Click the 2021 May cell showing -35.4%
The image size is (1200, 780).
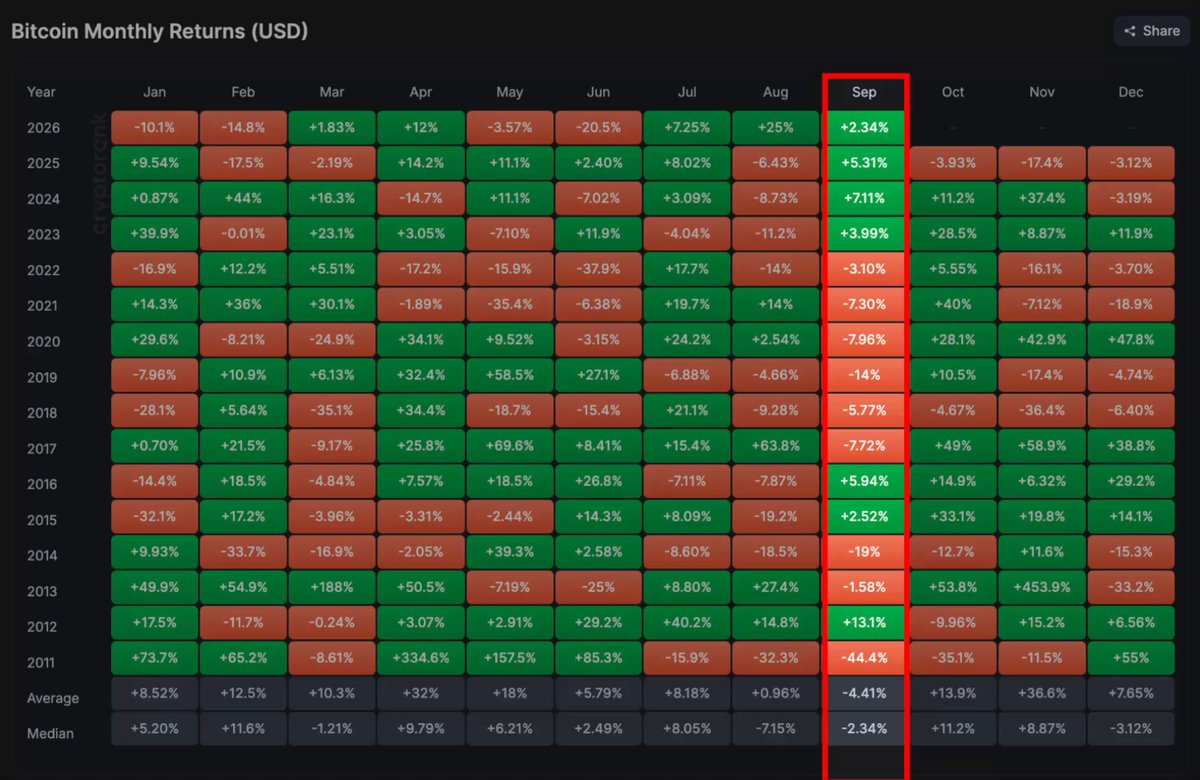(x=509, y=306)
